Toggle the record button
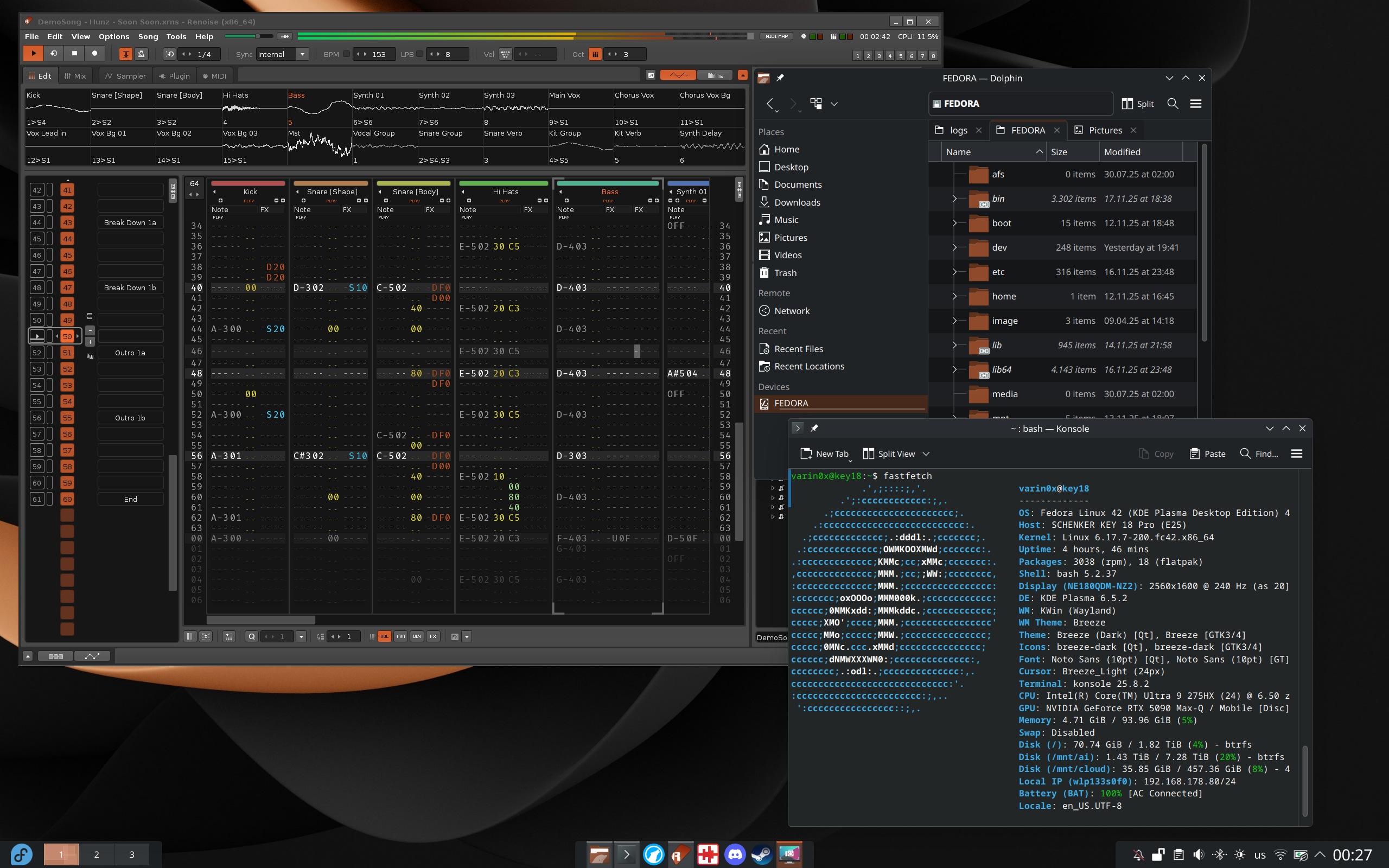This screenshot has width=1389, height=868. 95,53
